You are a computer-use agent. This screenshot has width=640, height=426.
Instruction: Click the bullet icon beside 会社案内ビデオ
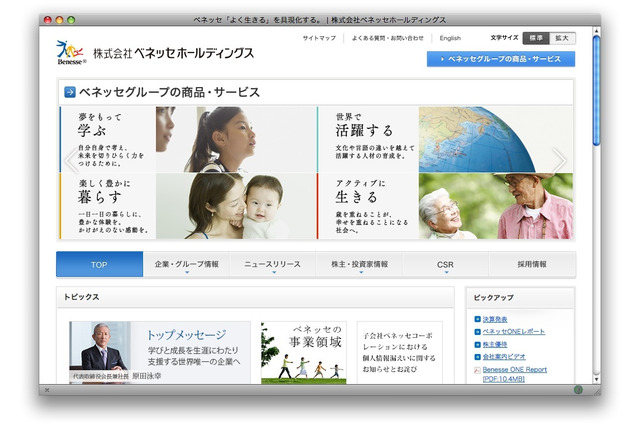click(477, 357)
